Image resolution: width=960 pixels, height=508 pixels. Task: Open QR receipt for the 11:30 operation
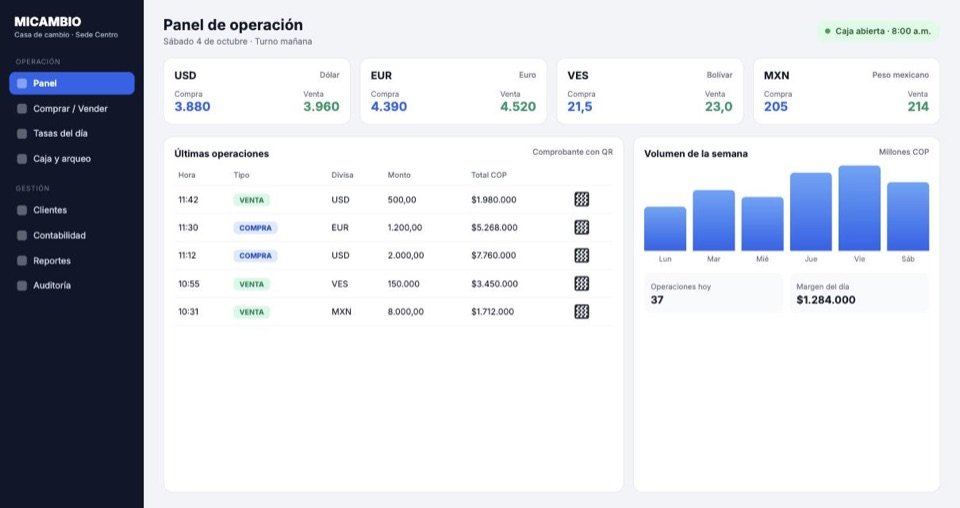click(x=582, y=227)
